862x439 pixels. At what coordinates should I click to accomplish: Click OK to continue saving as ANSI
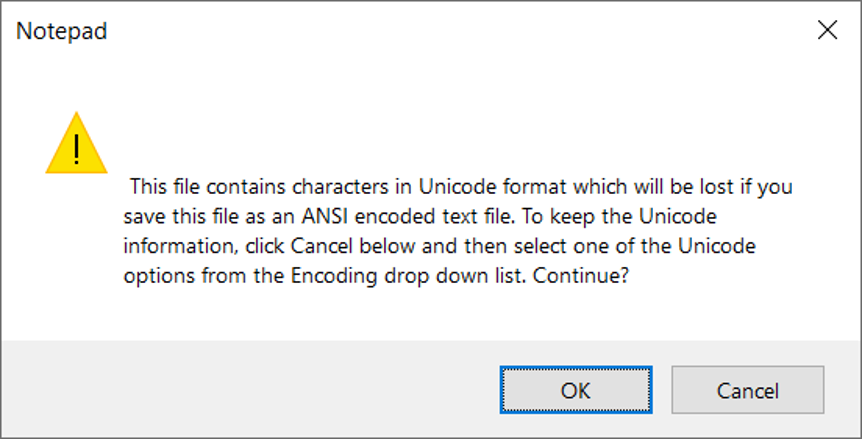tap(576, 390)
